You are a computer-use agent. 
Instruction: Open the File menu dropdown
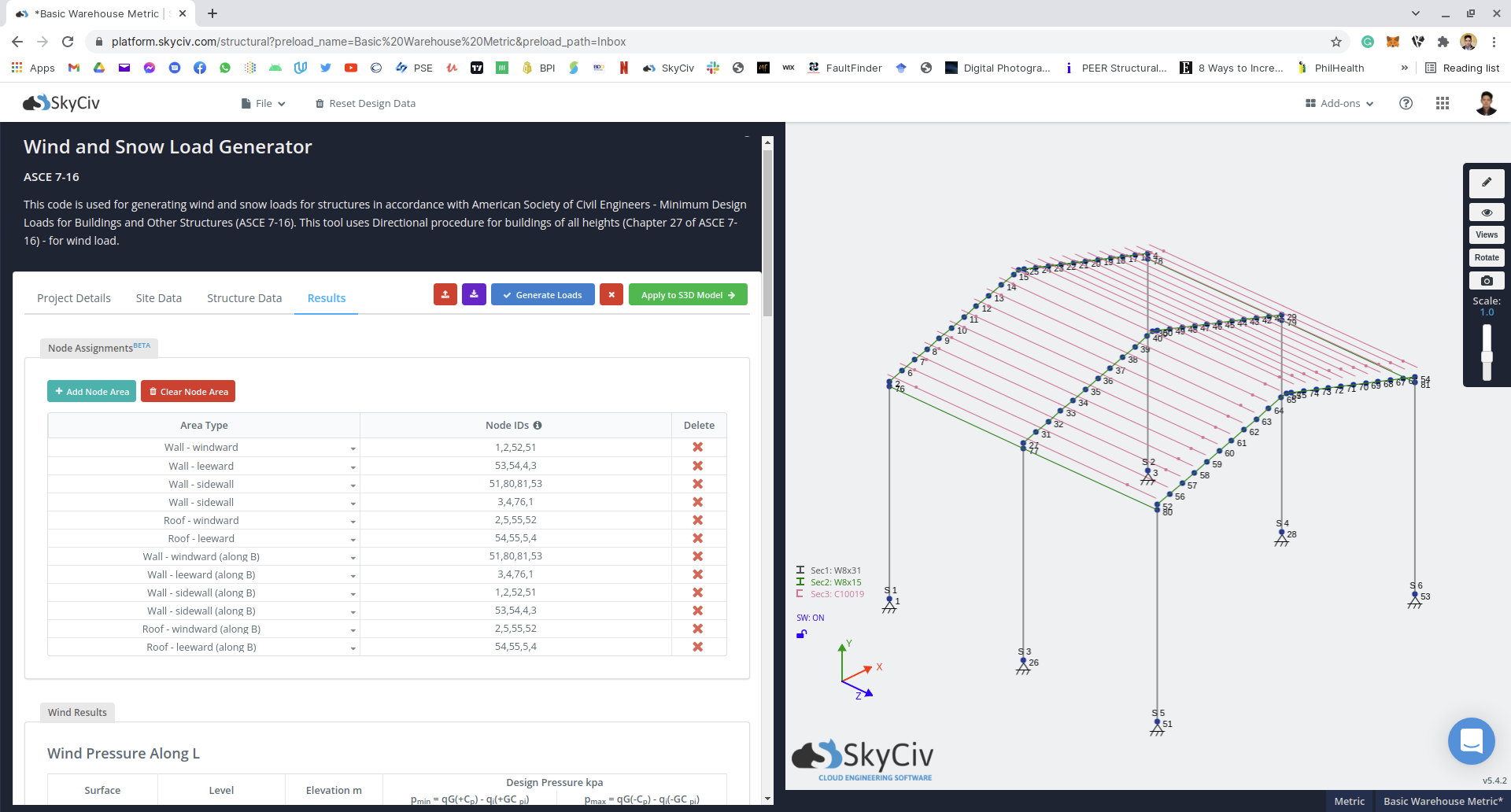[264, 103]
